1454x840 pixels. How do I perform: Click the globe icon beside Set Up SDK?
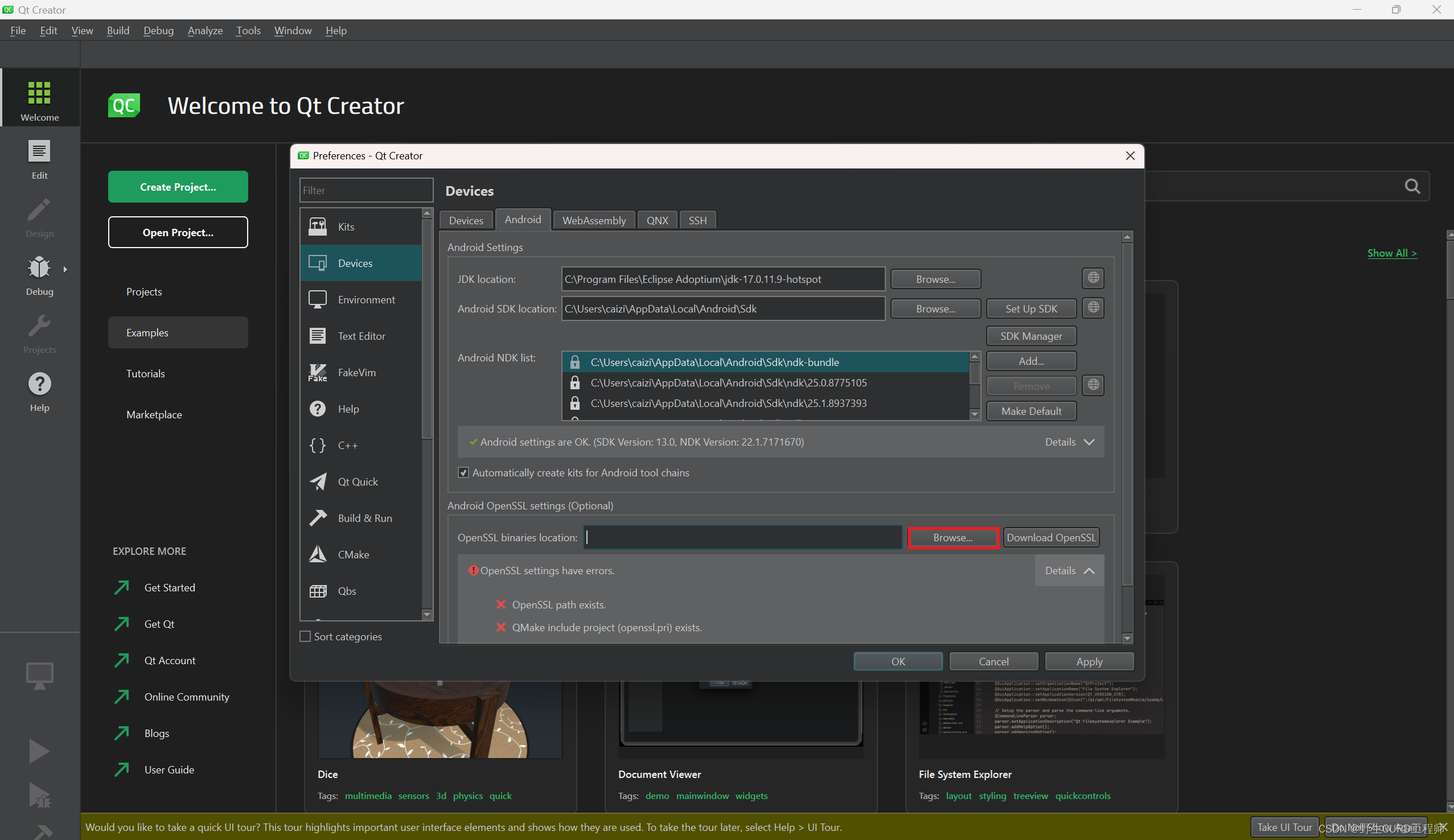1093,307
